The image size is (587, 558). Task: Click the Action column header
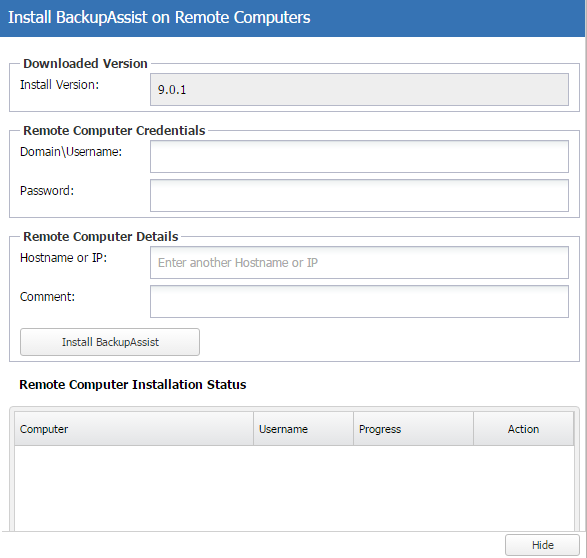tap(523, 429)
